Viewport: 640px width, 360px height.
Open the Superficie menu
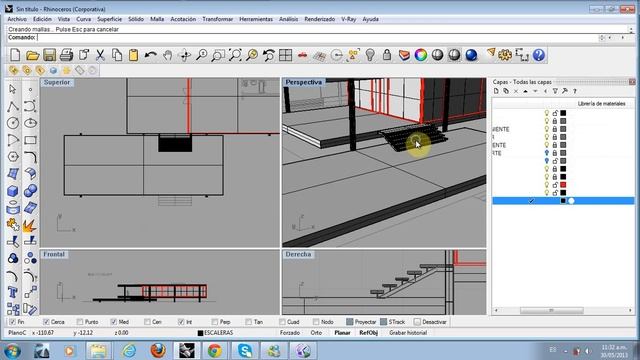pos(109,19)
